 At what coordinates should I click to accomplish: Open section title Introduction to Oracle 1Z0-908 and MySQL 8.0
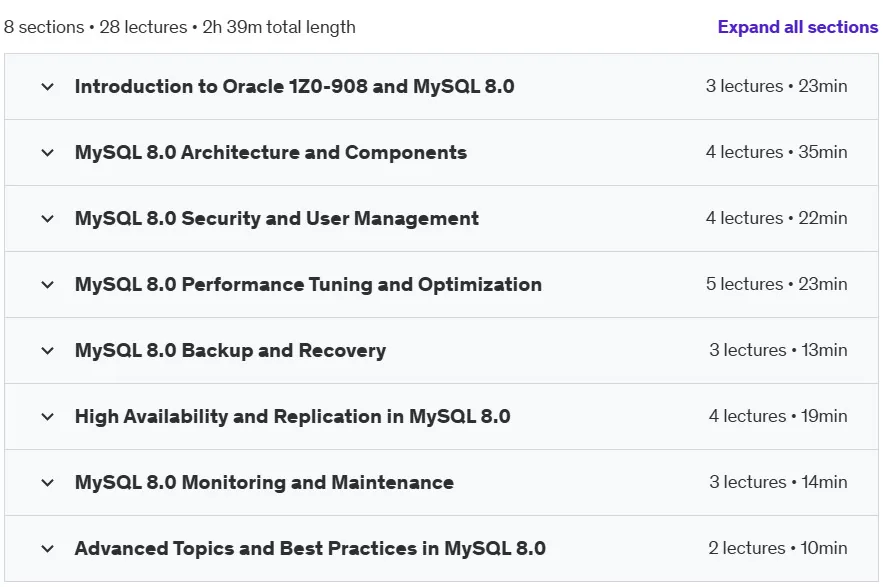point(295,86)
